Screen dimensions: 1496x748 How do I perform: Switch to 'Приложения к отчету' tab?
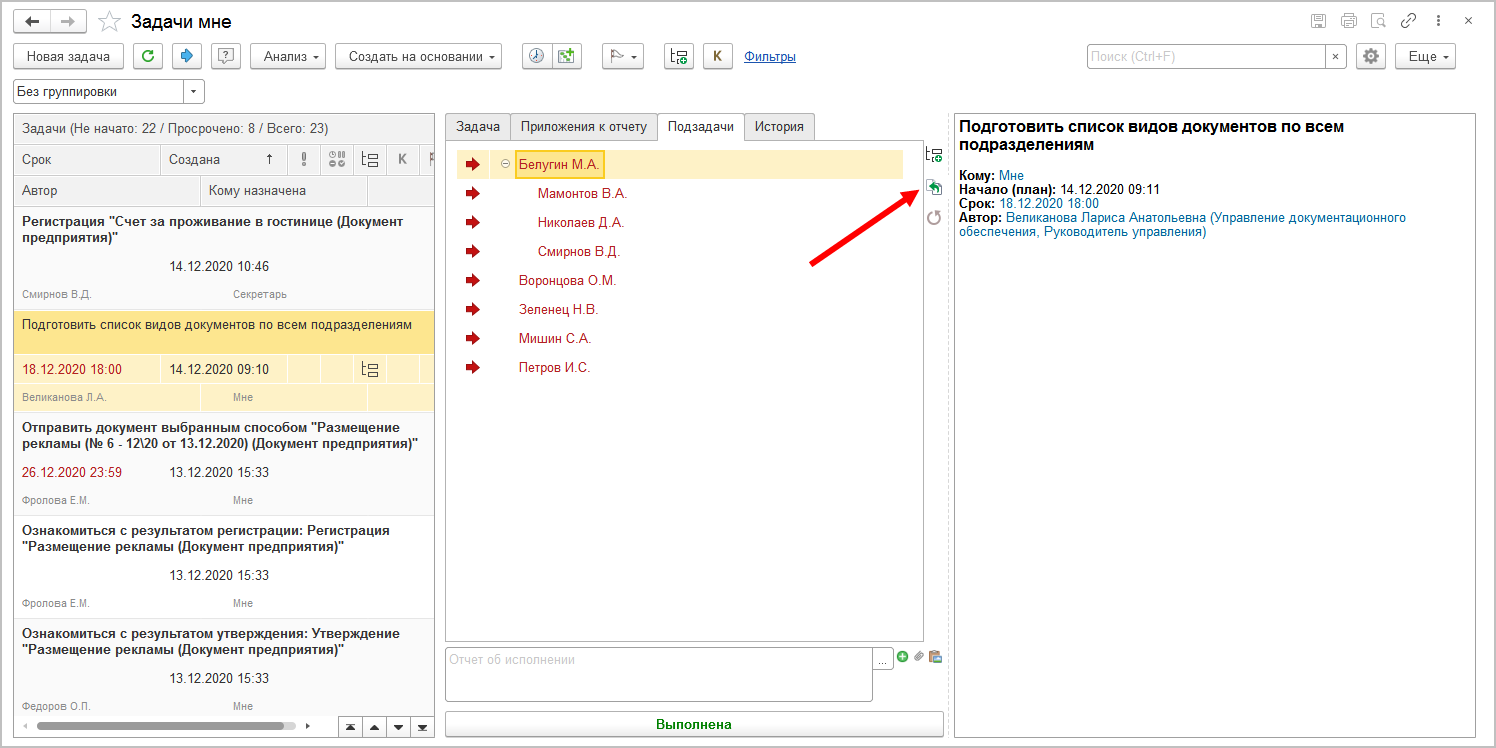click(584, 127)
